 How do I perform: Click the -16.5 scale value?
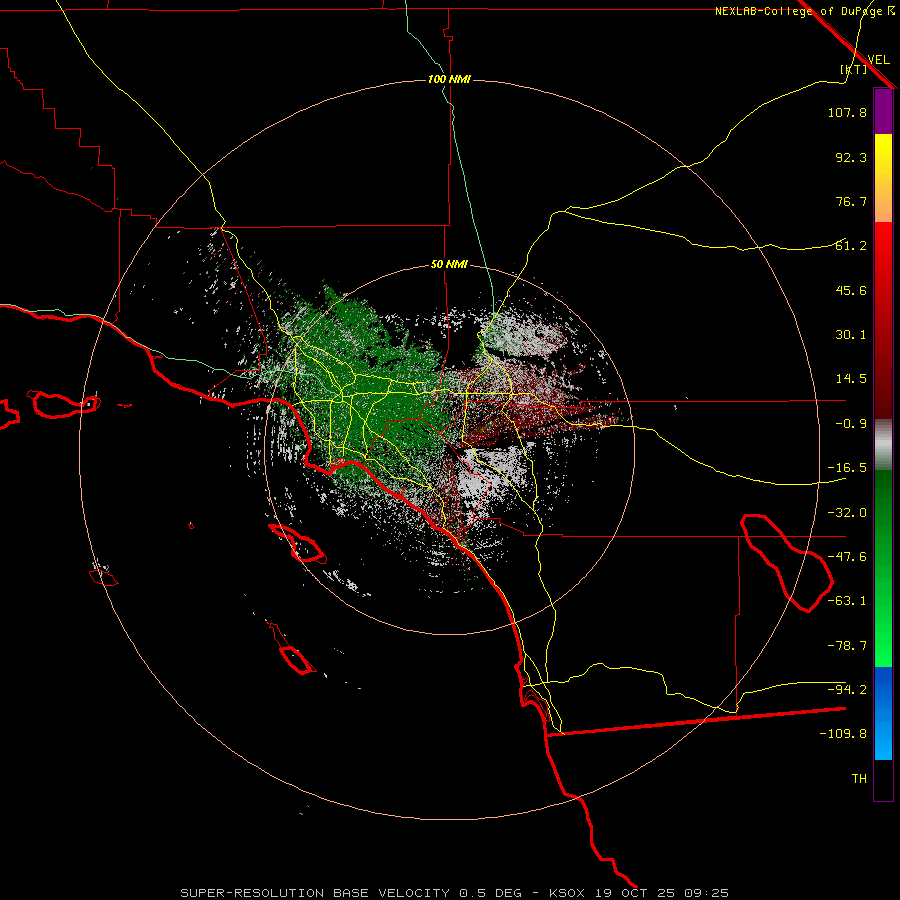(x=847, y=468)
